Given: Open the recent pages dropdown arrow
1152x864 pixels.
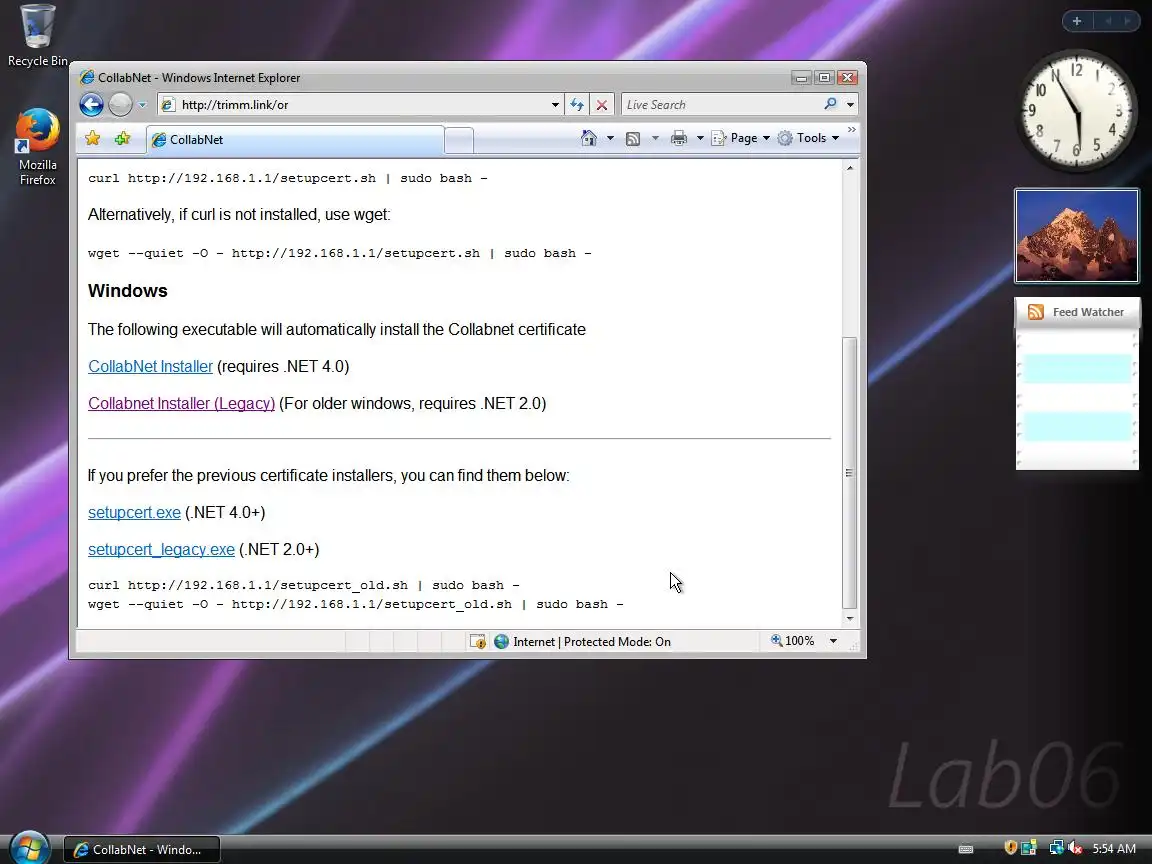Looking at the screenshot, I should click(x=143, y=105).
